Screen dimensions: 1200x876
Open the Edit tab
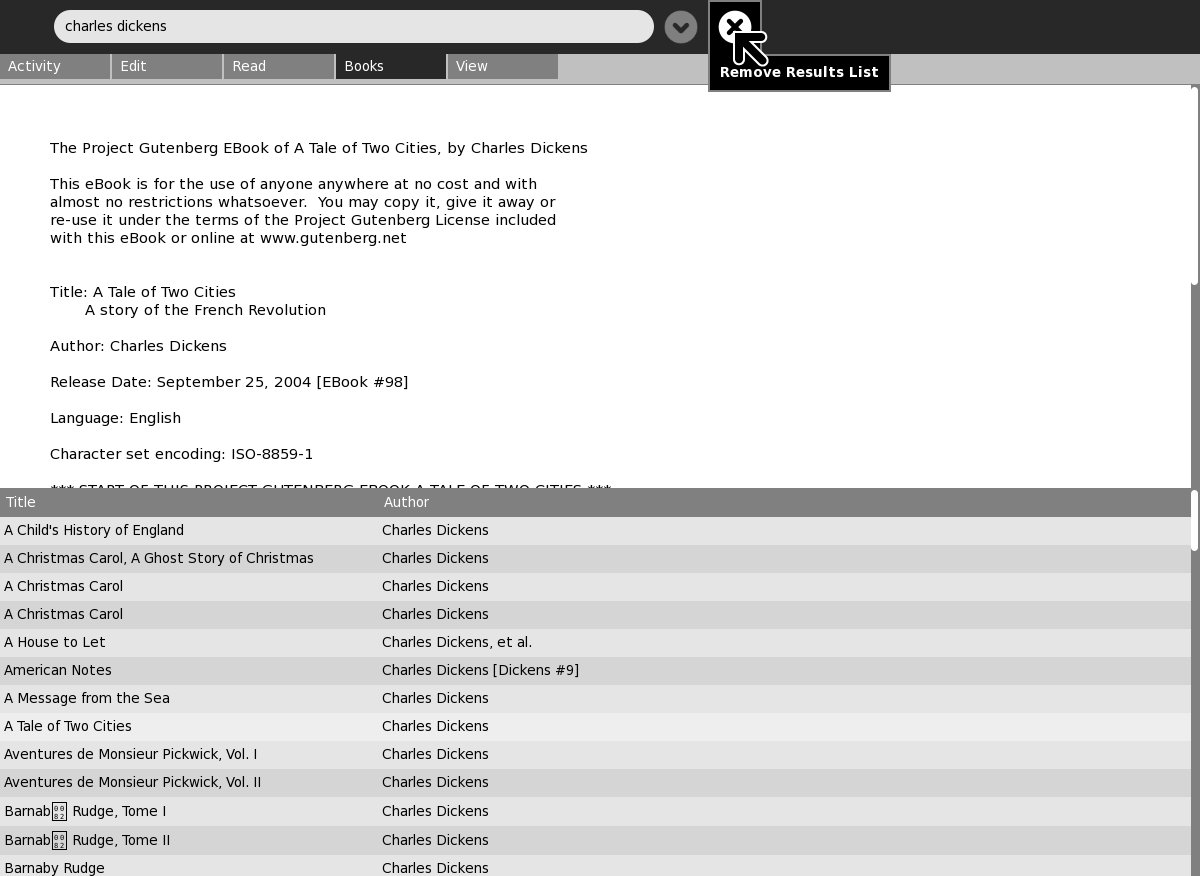(167, 66)
